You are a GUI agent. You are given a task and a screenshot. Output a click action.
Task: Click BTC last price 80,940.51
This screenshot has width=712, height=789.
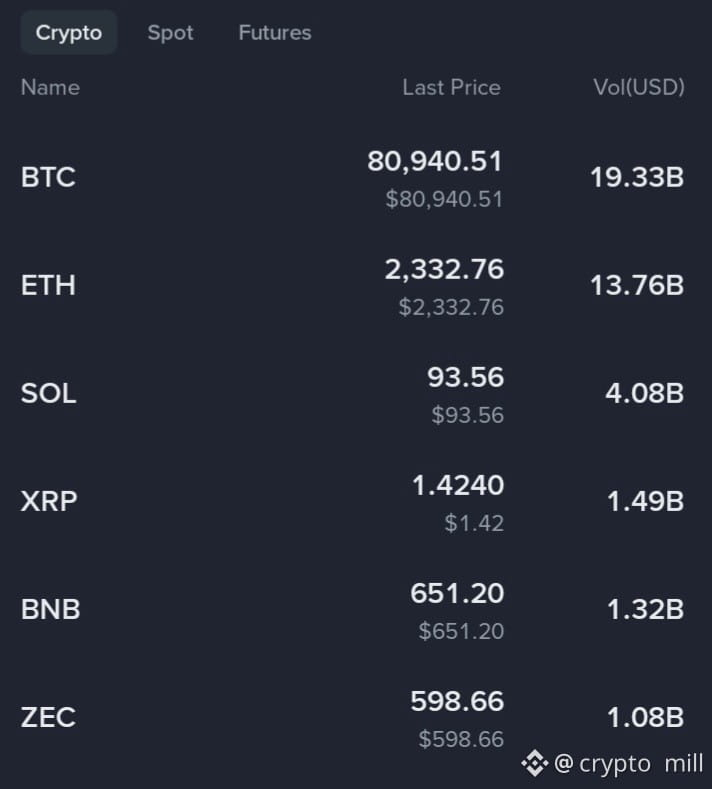click(435, 162)
